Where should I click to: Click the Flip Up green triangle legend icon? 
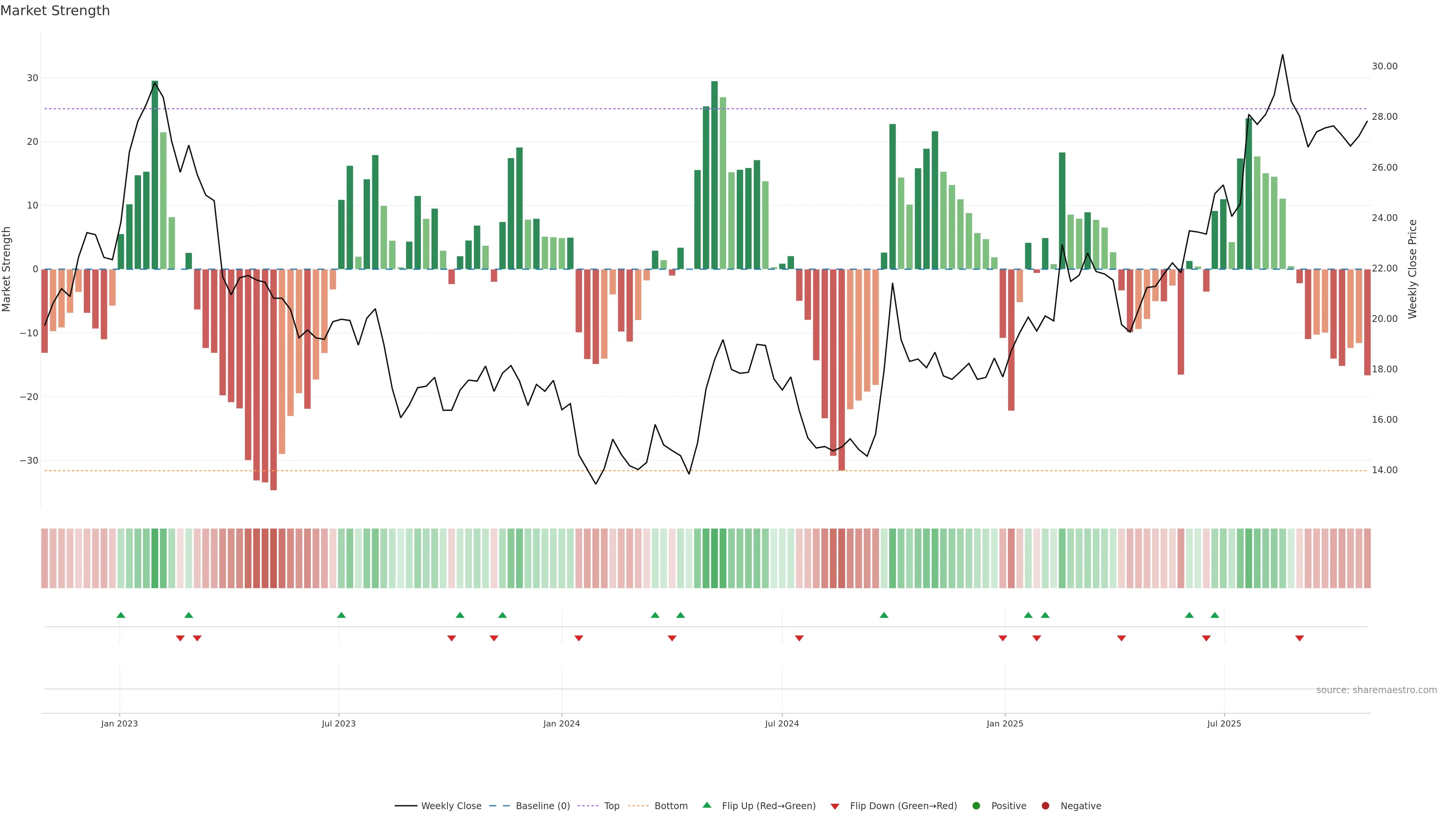tap(706, 805)
